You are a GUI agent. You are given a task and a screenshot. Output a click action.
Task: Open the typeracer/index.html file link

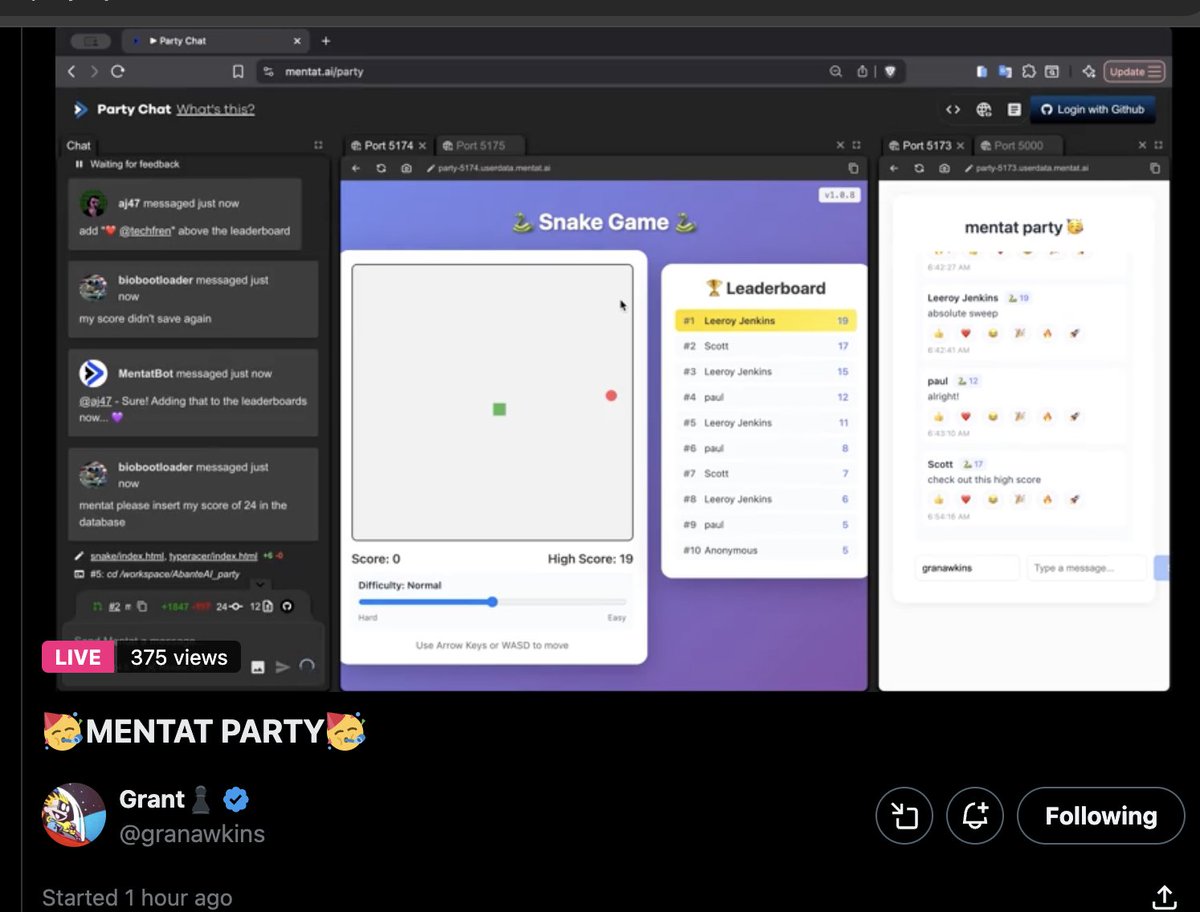[x=213, y=556]
